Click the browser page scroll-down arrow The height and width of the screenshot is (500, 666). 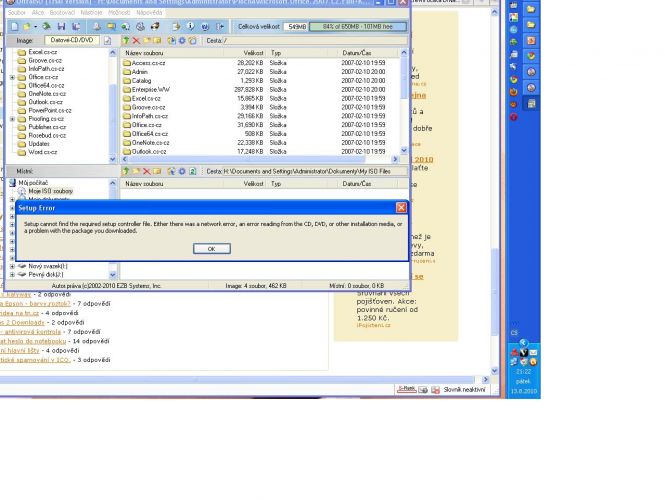tap(494, 371)
